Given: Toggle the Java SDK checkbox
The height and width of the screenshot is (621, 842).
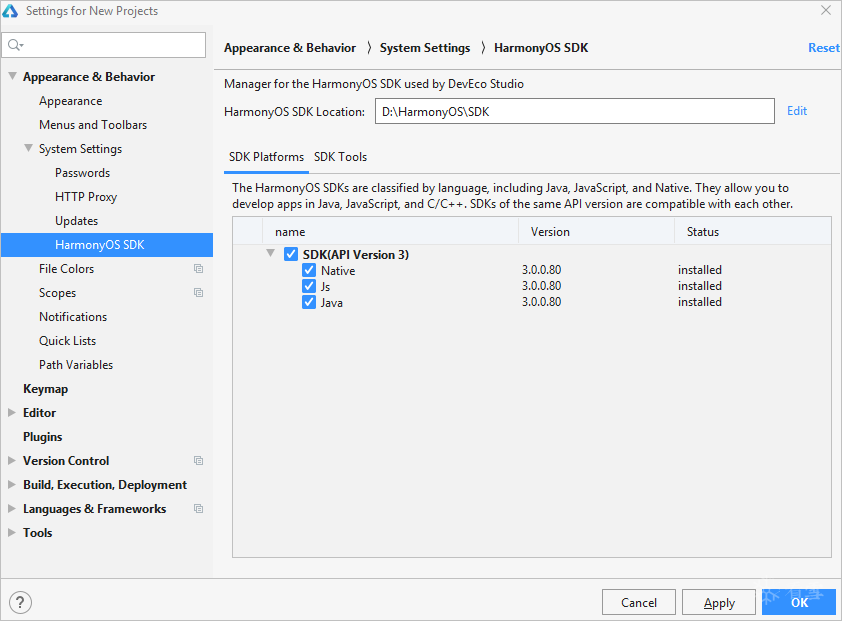Looking at the screenshot, I should tap(309, 302).
